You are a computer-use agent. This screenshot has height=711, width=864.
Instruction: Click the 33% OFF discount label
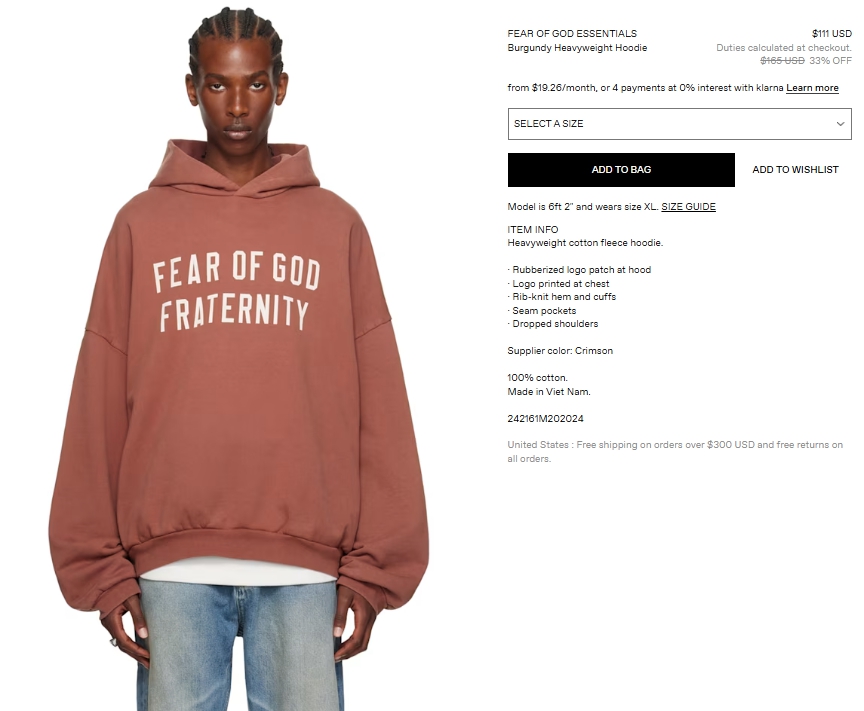click(830, 61)
